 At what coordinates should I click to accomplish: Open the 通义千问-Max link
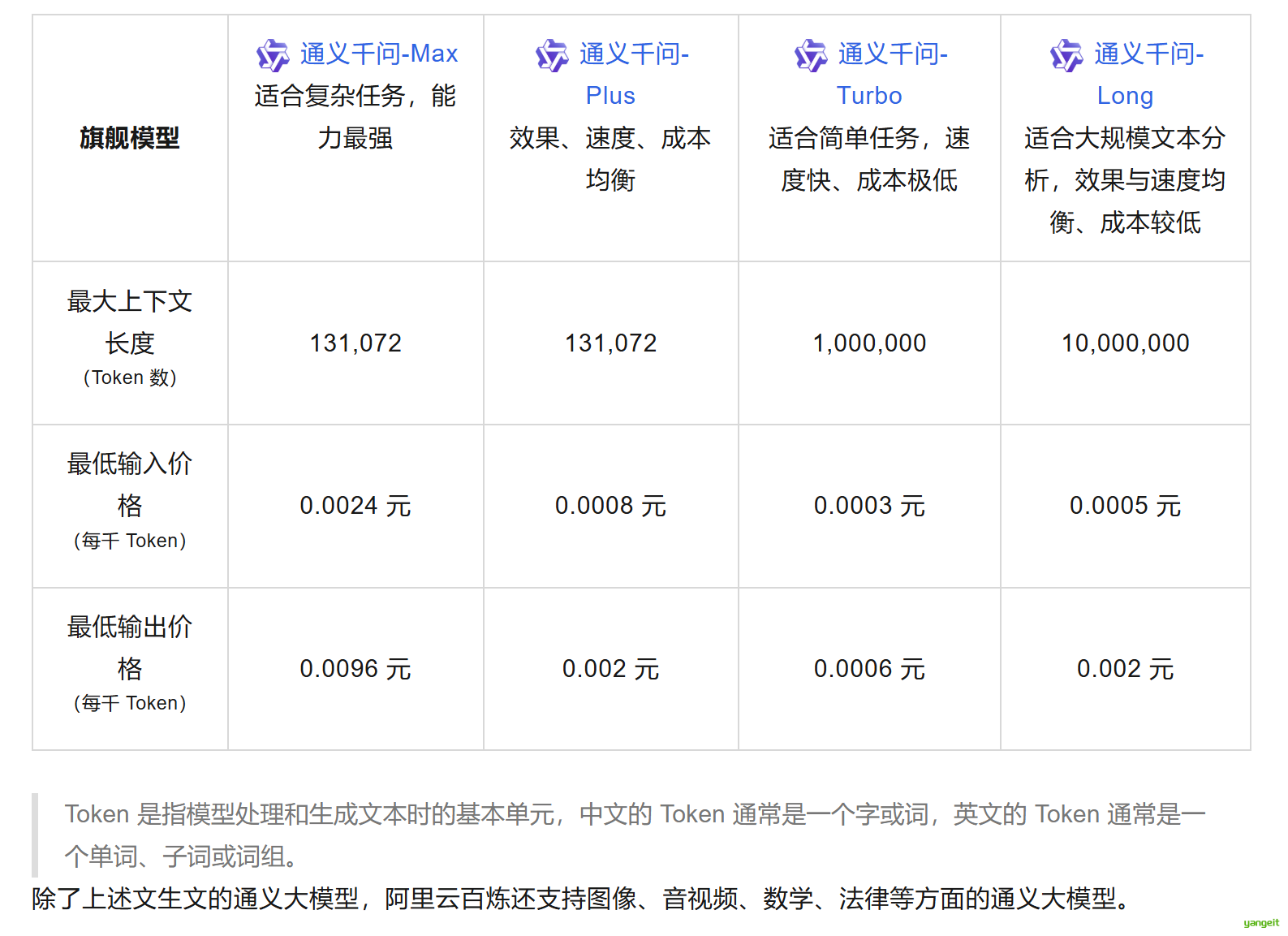[x=379, y=54]
